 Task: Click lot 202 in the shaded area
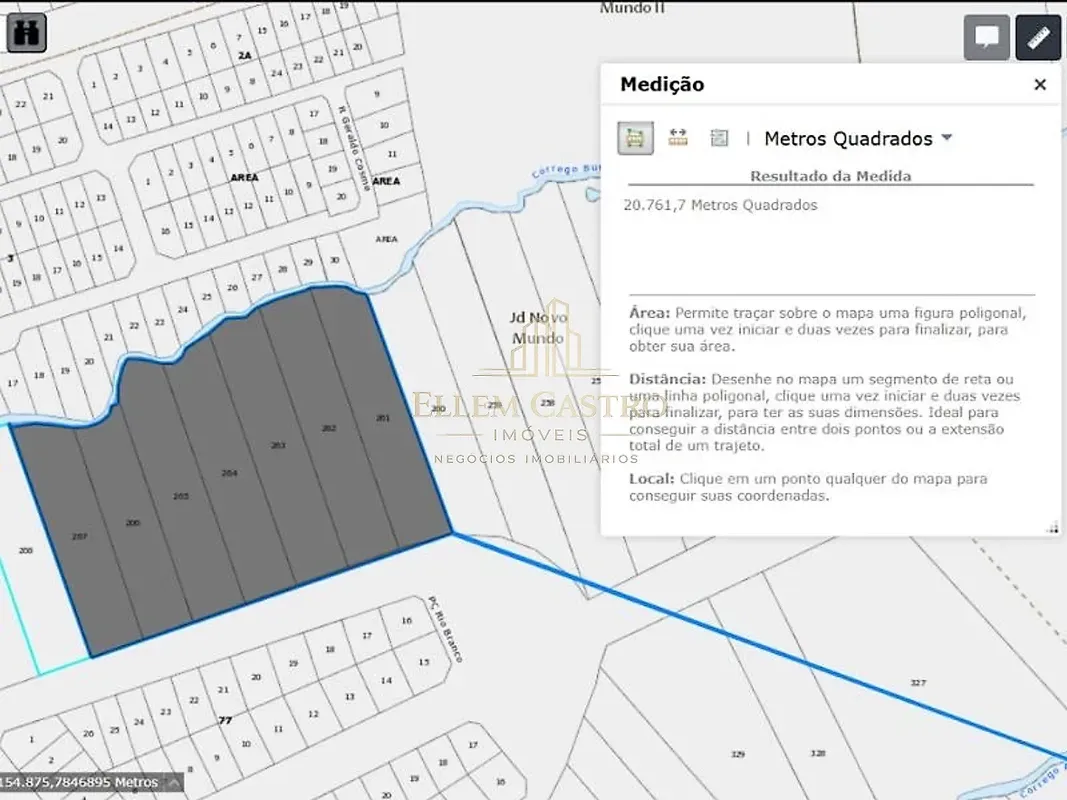coord(329,428)
